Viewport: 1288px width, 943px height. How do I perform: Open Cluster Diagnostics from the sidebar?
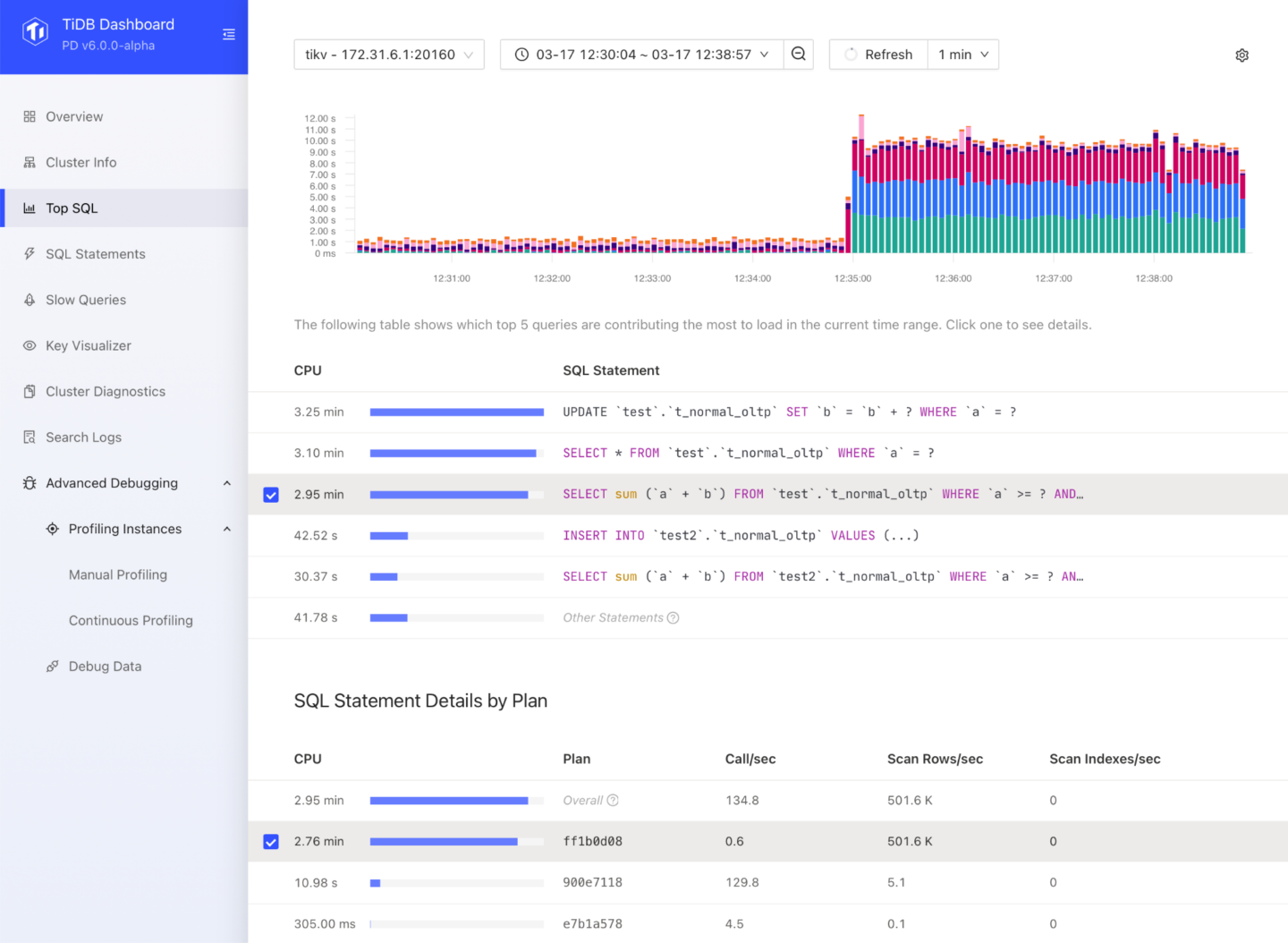click(105, 391)
